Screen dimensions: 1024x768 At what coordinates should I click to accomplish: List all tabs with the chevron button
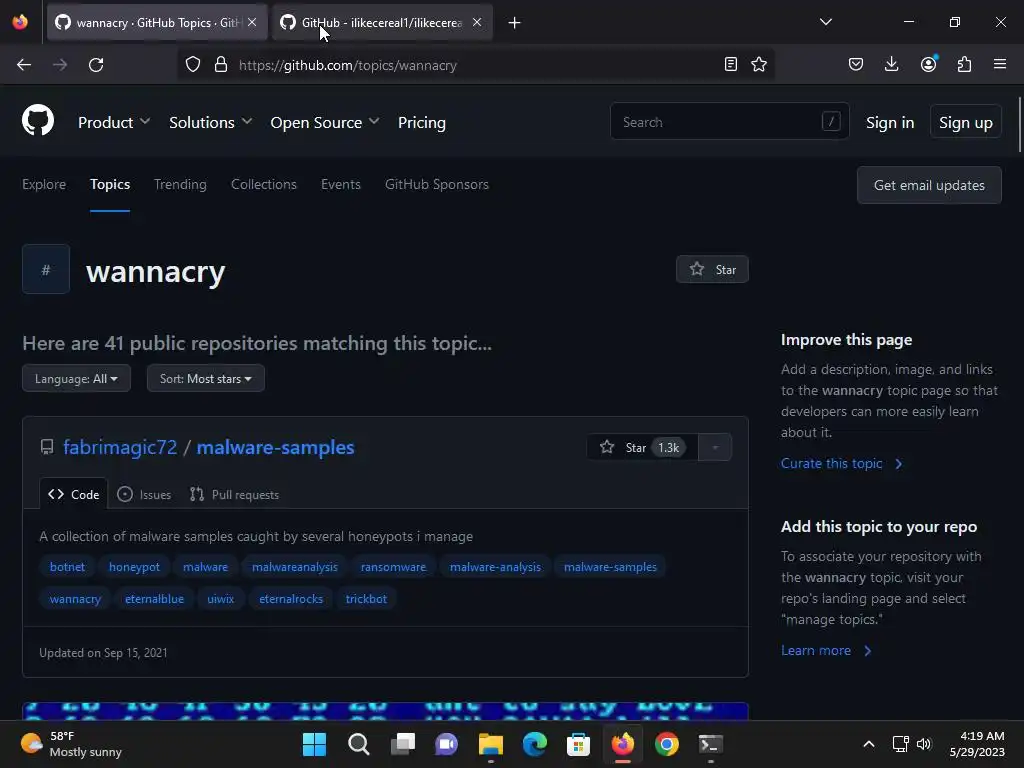826,22
